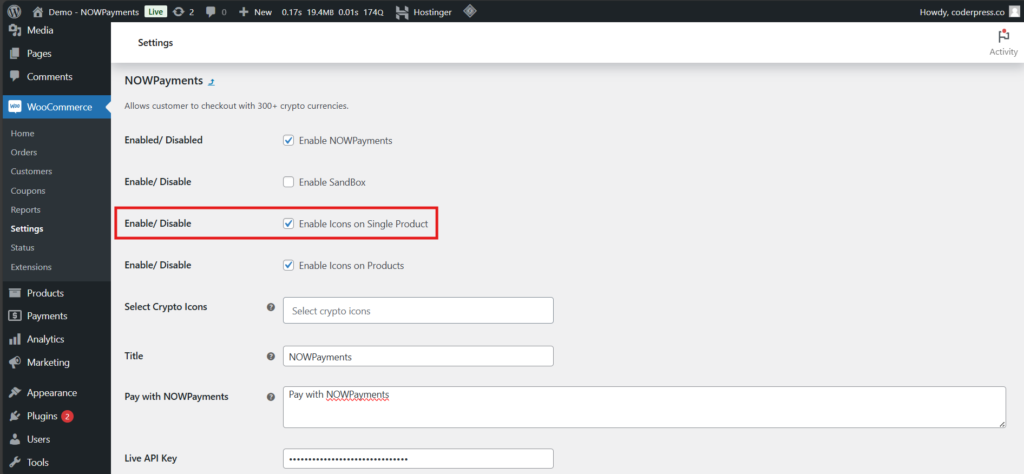Toggle Enable Icons on Single Product
The image size is (1024, 474).
[289, 224]
